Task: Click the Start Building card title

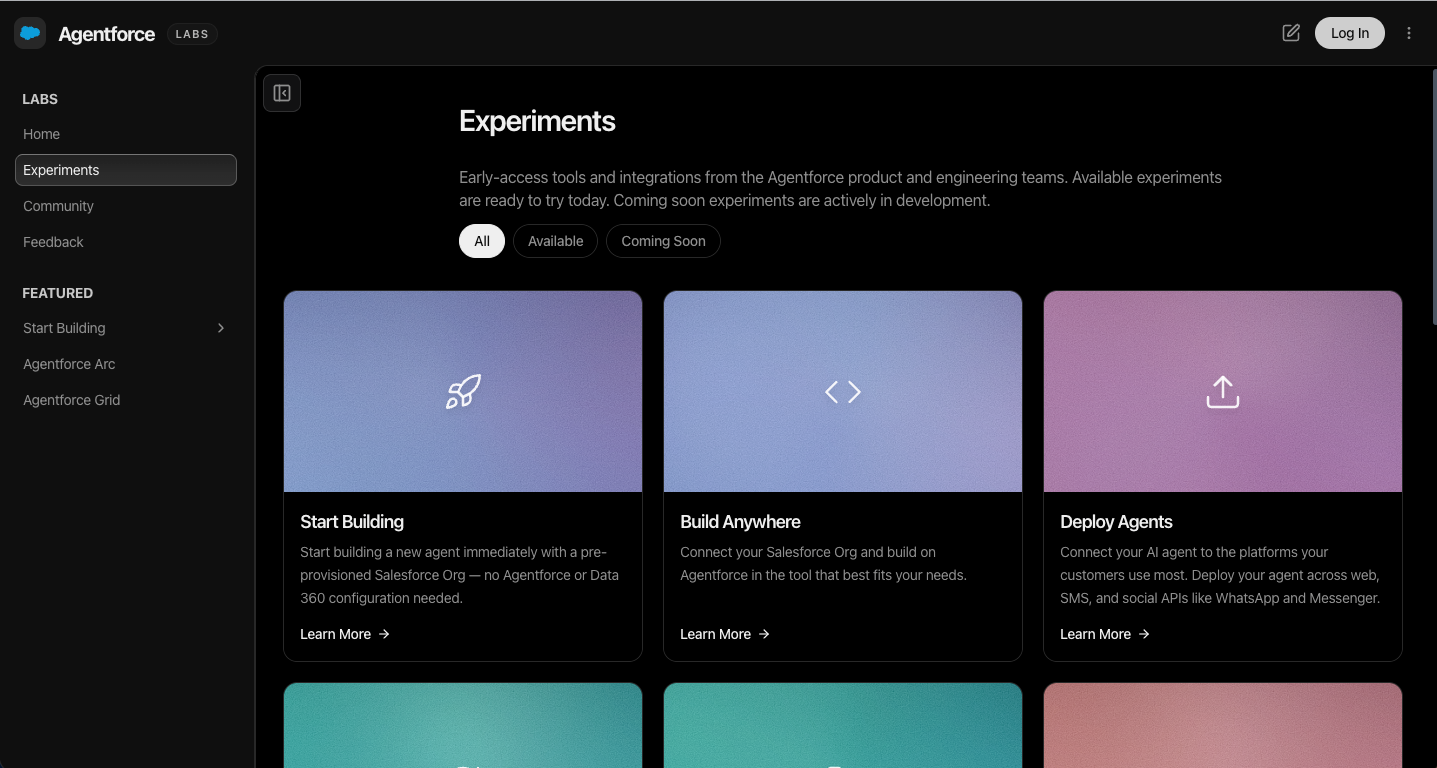Action: 352,522
